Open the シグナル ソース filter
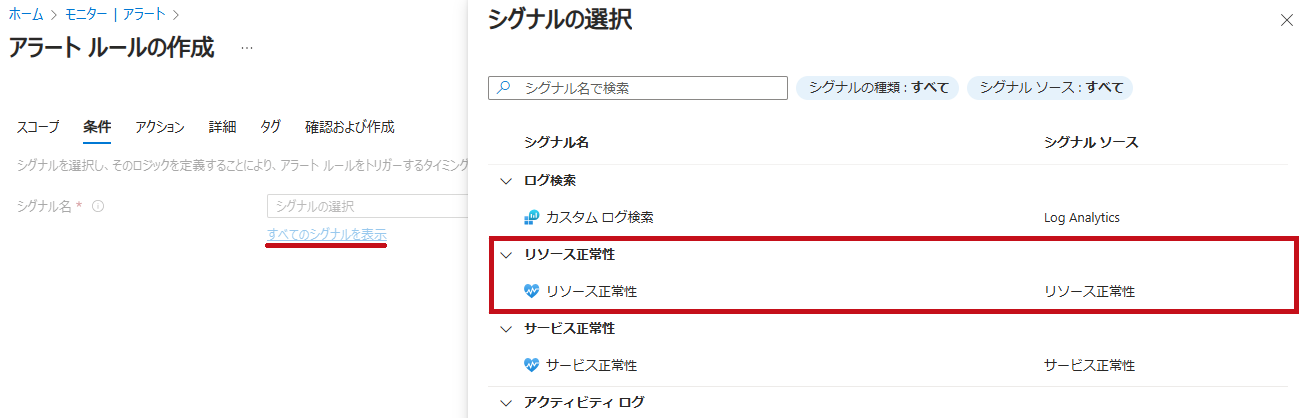 [x=1050, y=87]
